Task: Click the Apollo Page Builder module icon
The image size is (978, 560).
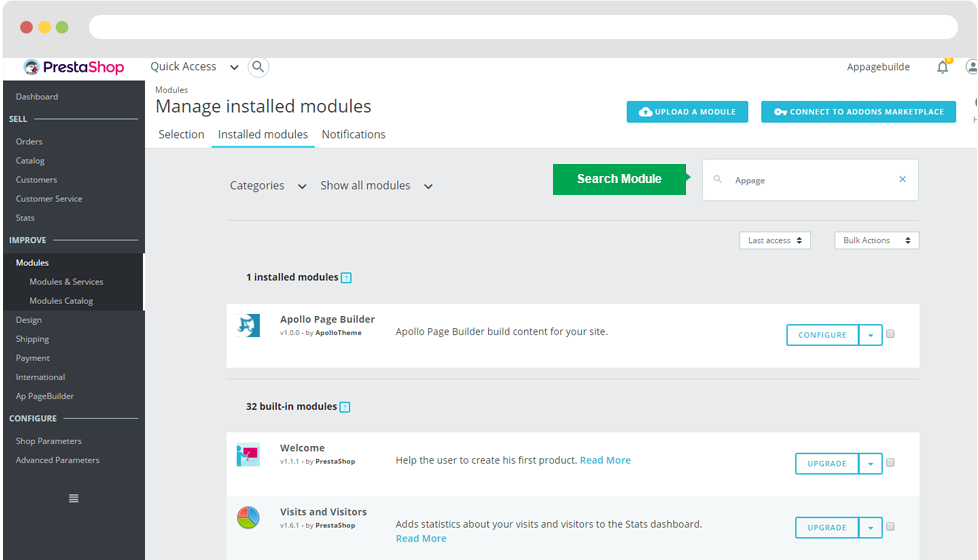Action: [x=248, y=326]
